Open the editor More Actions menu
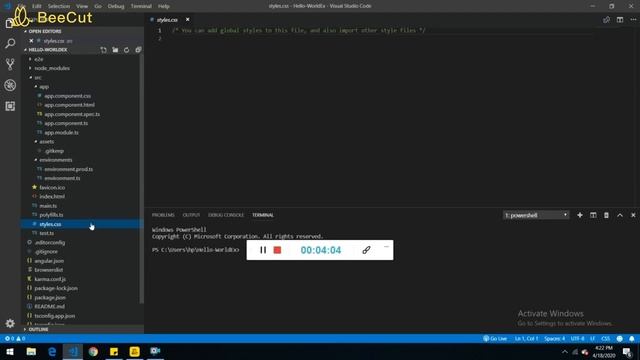Viewport: 640px width, 360px height. (x=633, y=20)
